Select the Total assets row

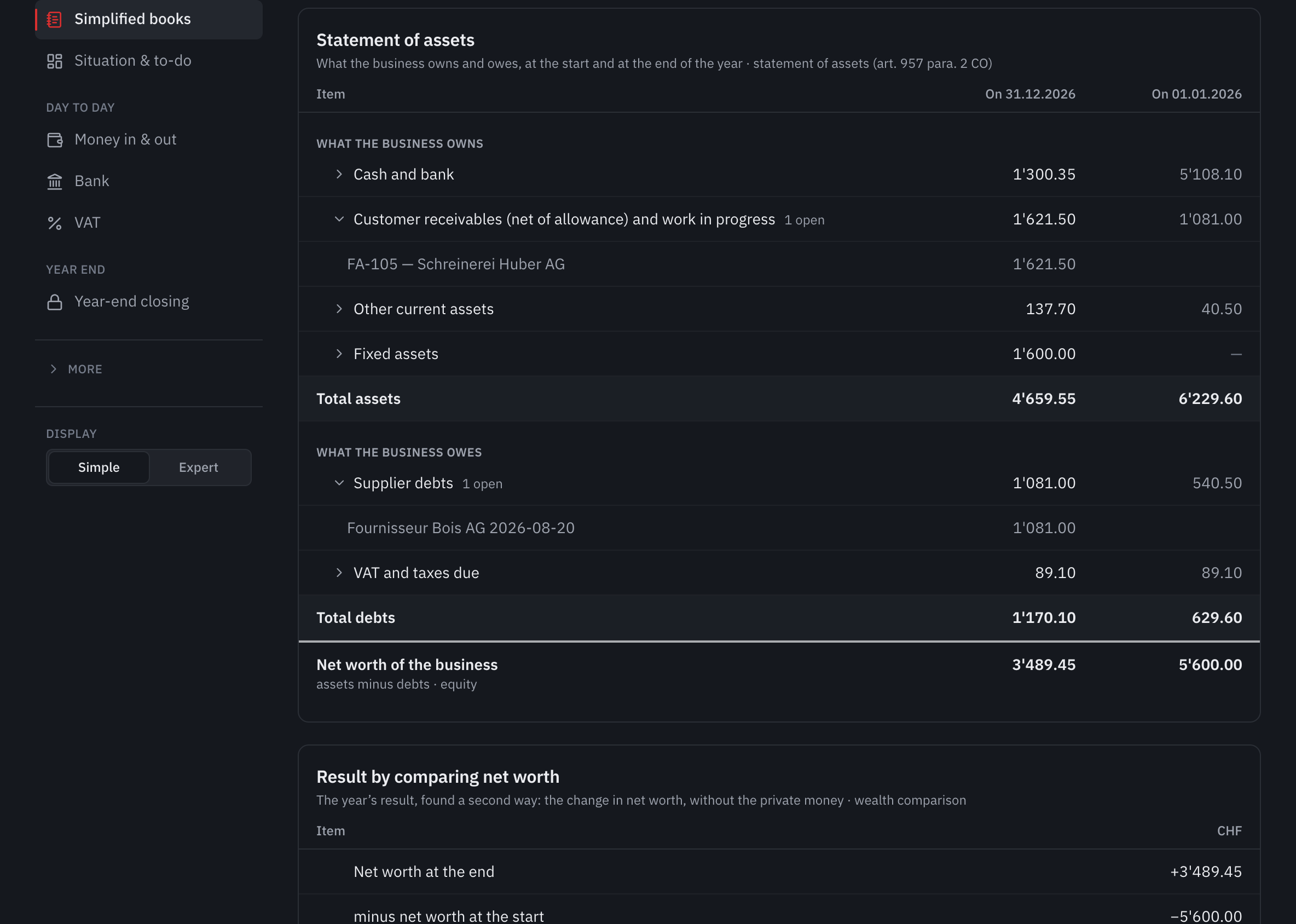point(779,399)
